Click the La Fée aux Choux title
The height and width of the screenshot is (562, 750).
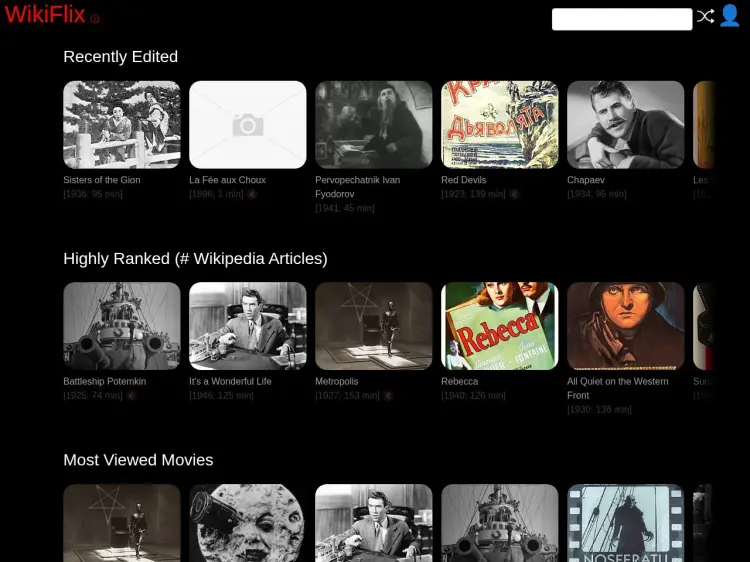tap(227, 180)
